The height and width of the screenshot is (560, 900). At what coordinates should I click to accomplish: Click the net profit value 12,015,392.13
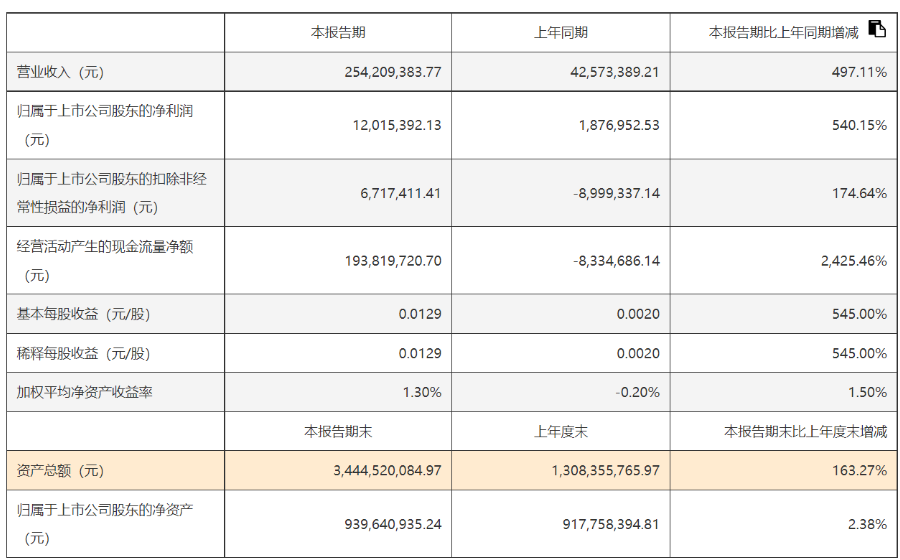(397, 125)
